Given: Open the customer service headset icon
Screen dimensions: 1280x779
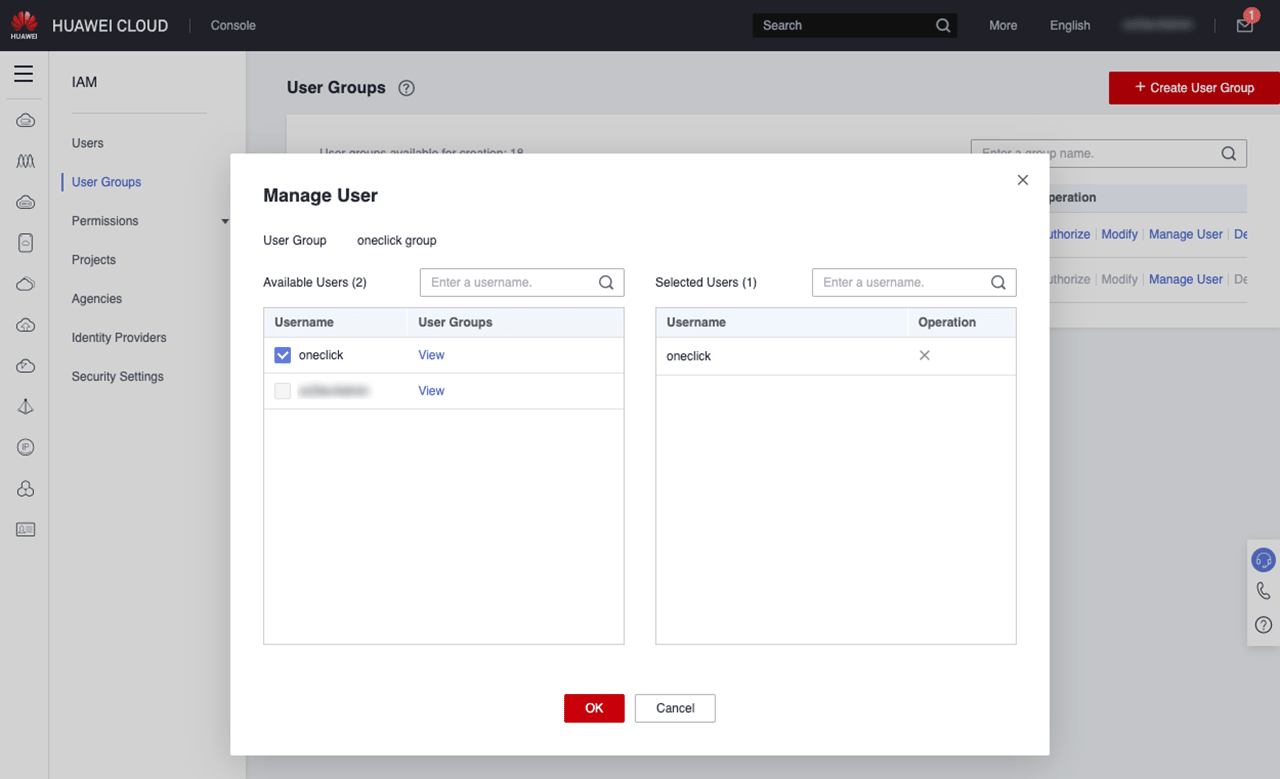Looking at the screenshot, I should pyautogui.click(x=1264, y=560).
